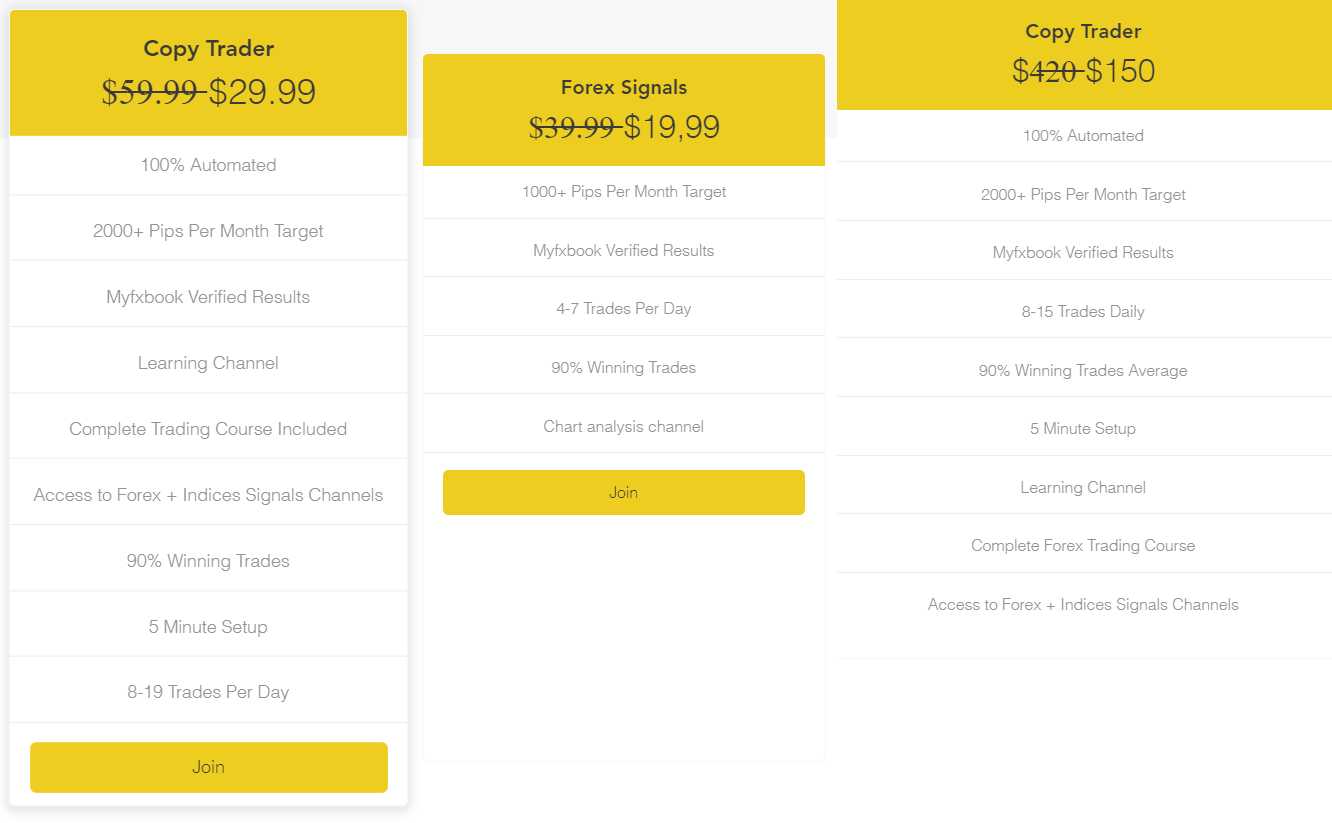Click "Learning Channel" row in the $29.99 Copy Trader card

[x=209, y=362]
